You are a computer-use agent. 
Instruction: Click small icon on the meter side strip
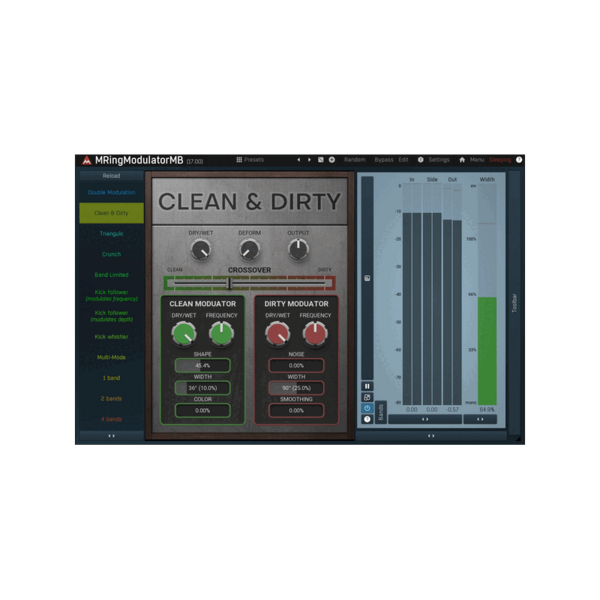[x=367, y=278]
